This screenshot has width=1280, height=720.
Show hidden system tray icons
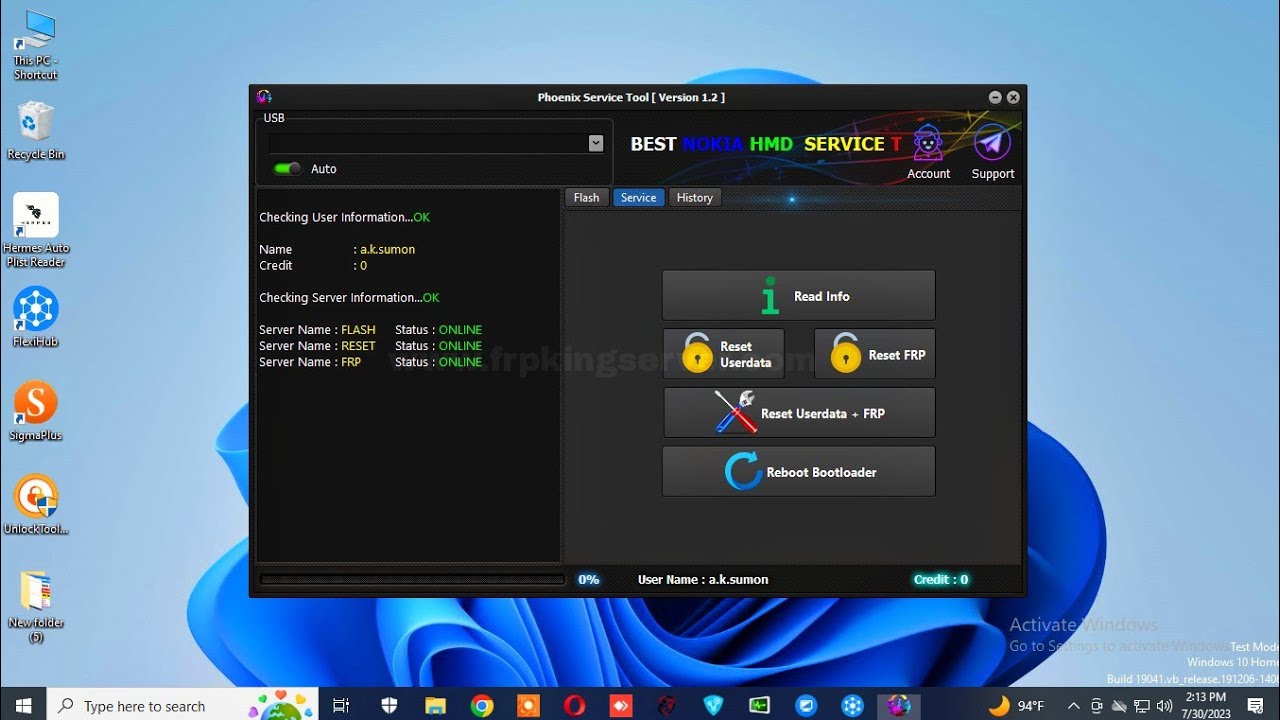click(1074, 706)
